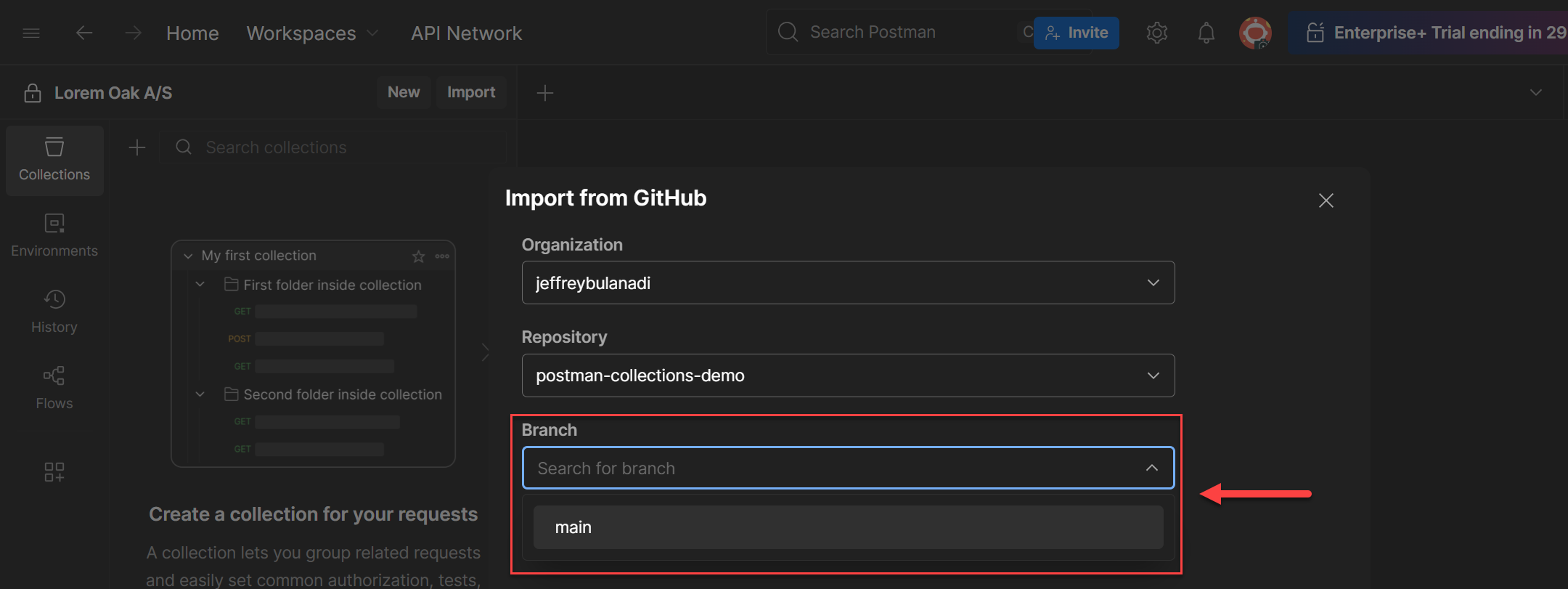Screen dimensions: 1568x589
Task: Focus the Search Postman field
Action: coord(900,32)
